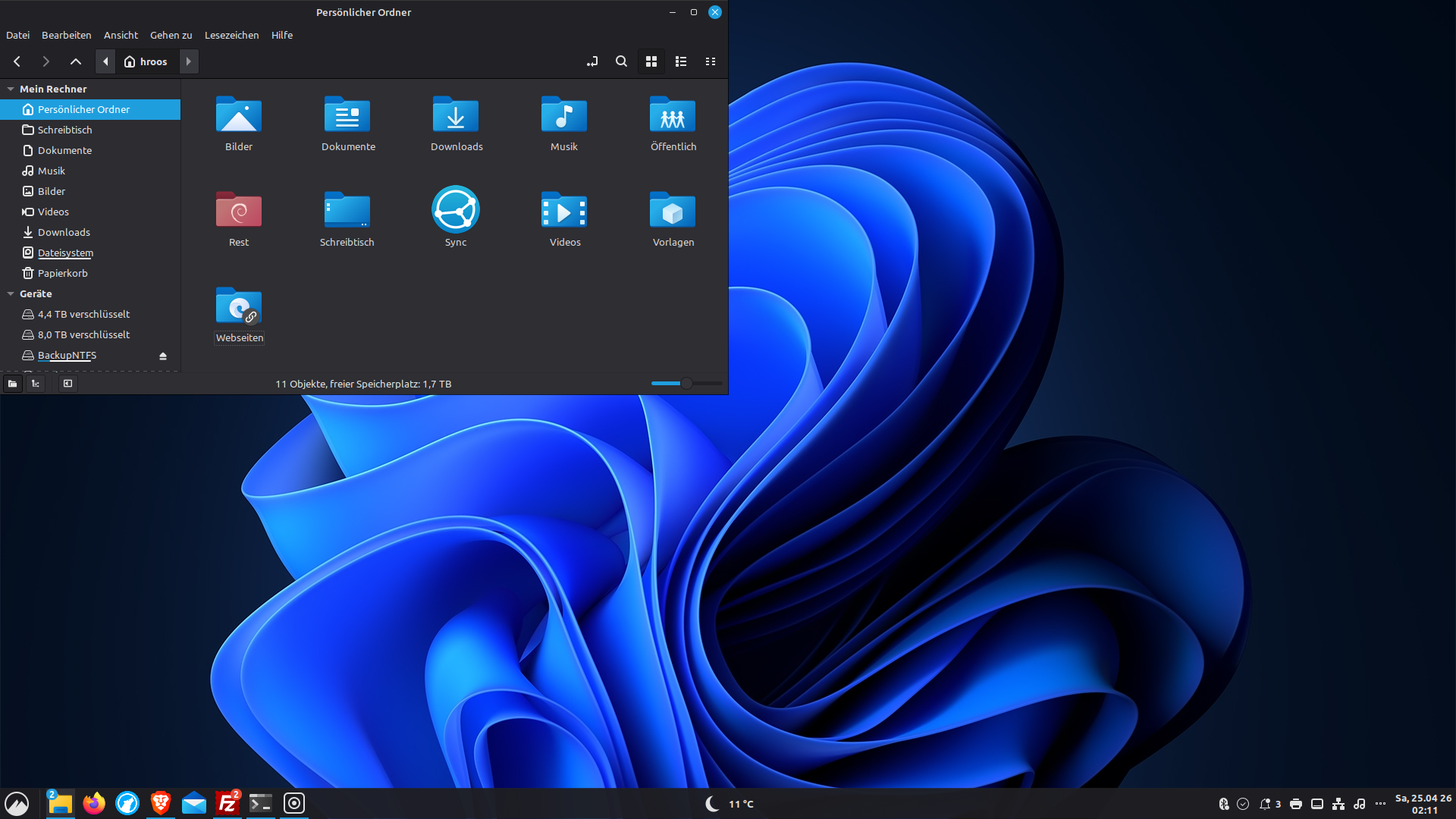Viewport: 1456px width, 819px height.
Task: Go up to the parent folder
Action: coord(75,61)
